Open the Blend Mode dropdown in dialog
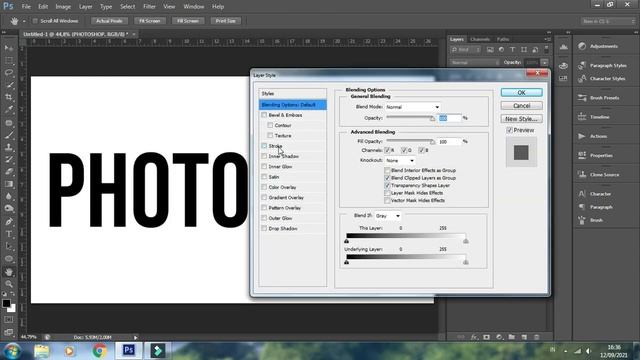 (413, 107)
